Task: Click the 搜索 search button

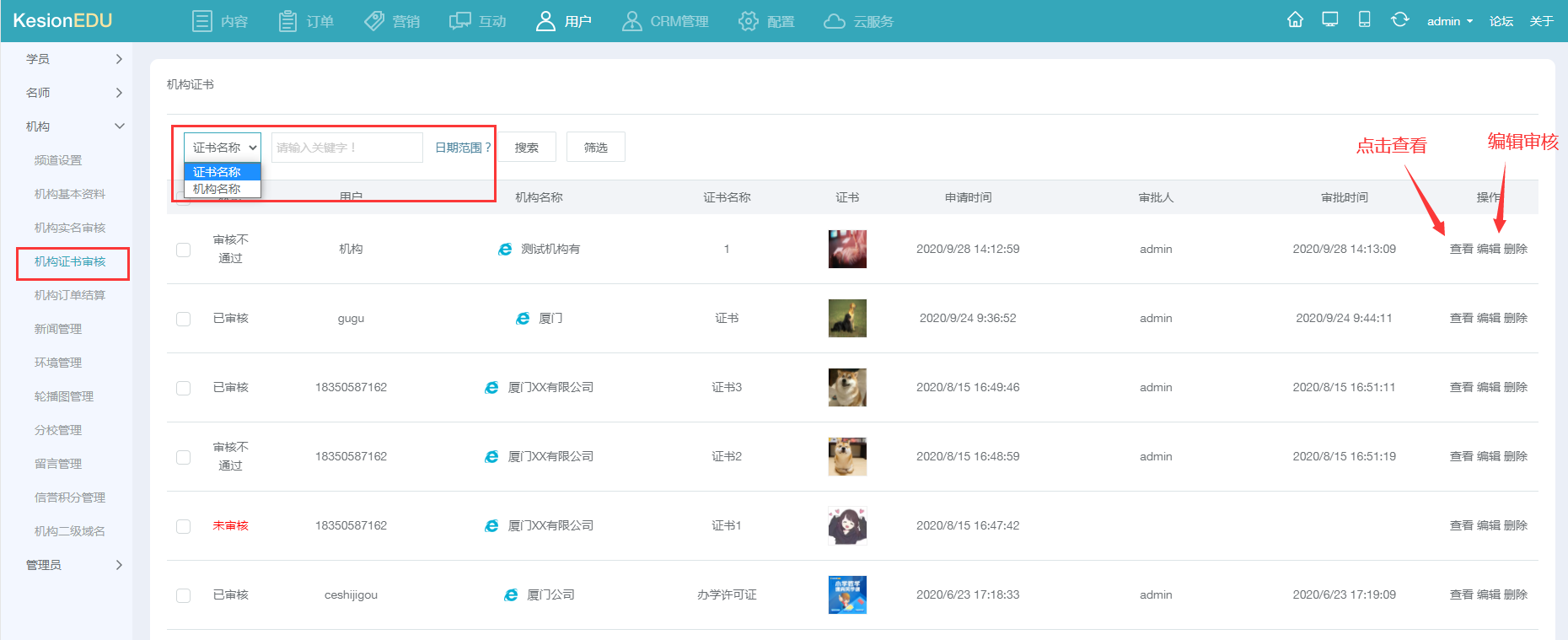Action: point(527,148)
